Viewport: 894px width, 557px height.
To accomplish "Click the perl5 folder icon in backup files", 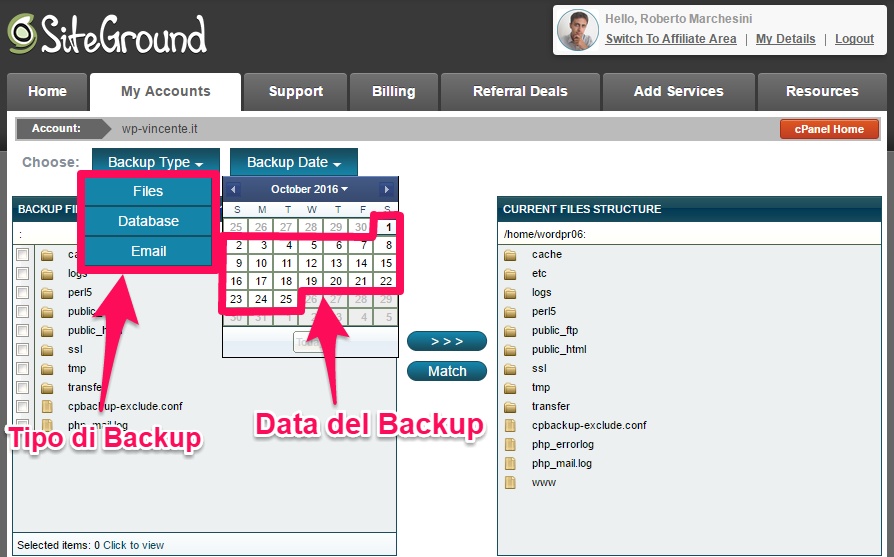I will click(x=47, y=293).
